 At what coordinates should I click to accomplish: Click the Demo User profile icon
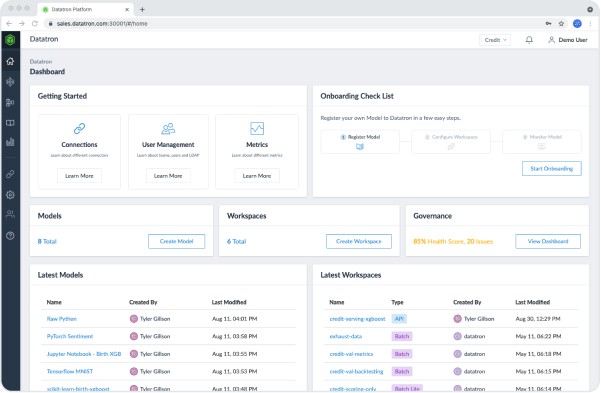551,39
